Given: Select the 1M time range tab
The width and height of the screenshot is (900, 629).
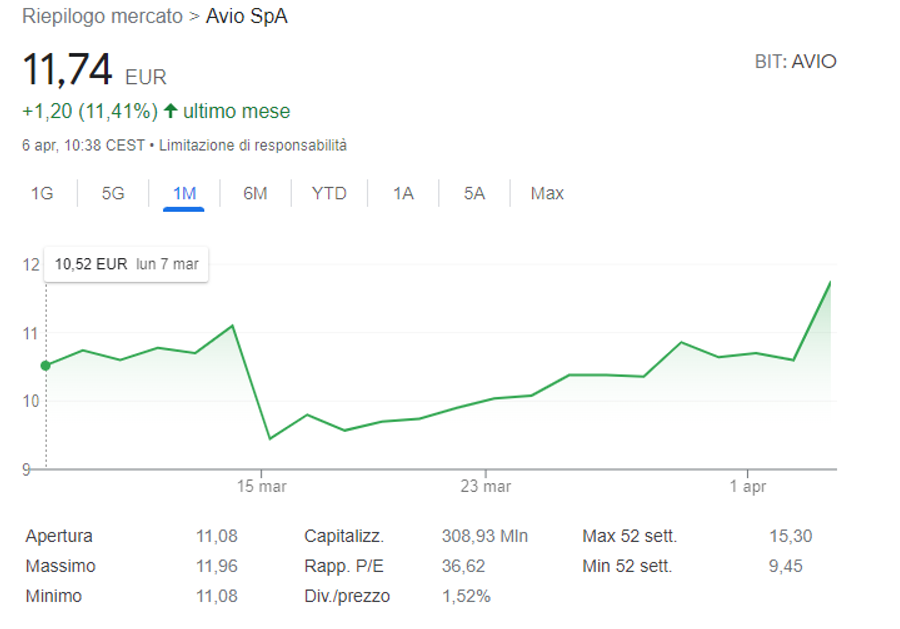Looking at the screenshot, I should (184, 193).
